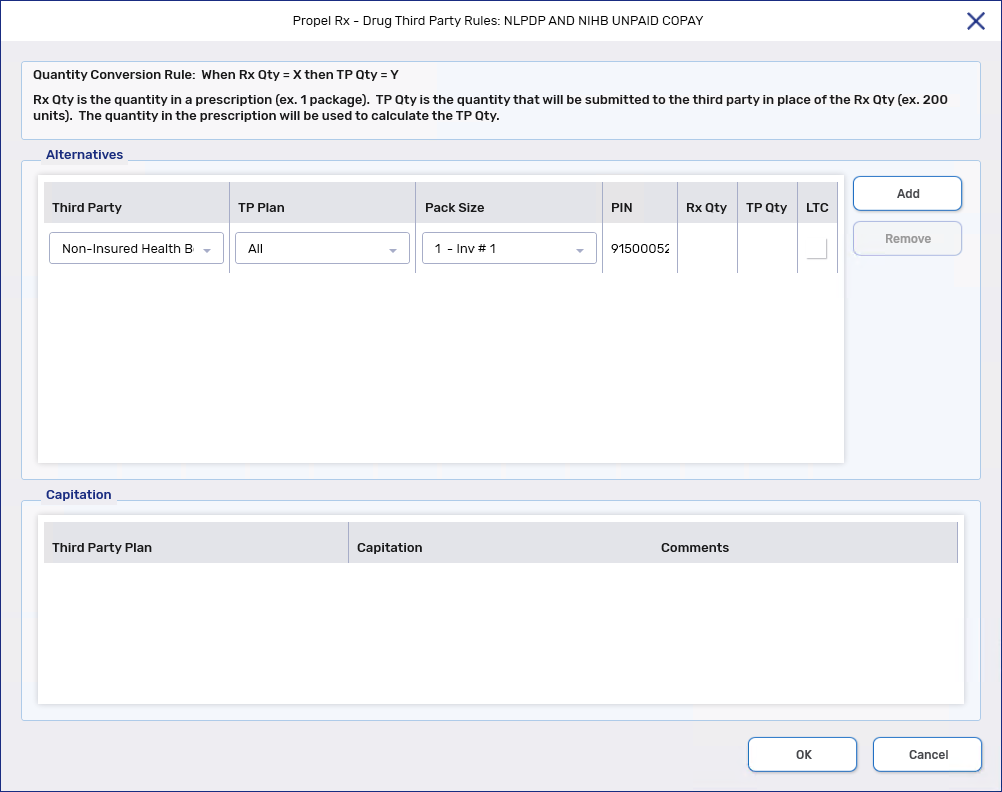The width and height of the screenshot is (1002, 792).
Task: Sort by Third Party column header
Action: coord(87,208)
